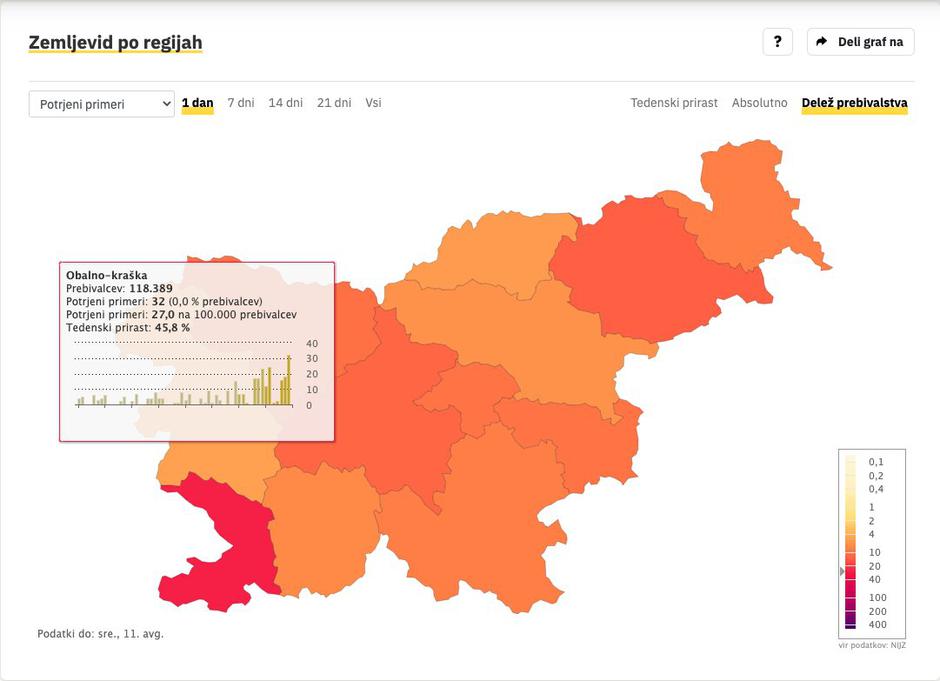Click the legend pointer arrow marker
The width and height of the screenshot is (940, 681).
point(842,571)
